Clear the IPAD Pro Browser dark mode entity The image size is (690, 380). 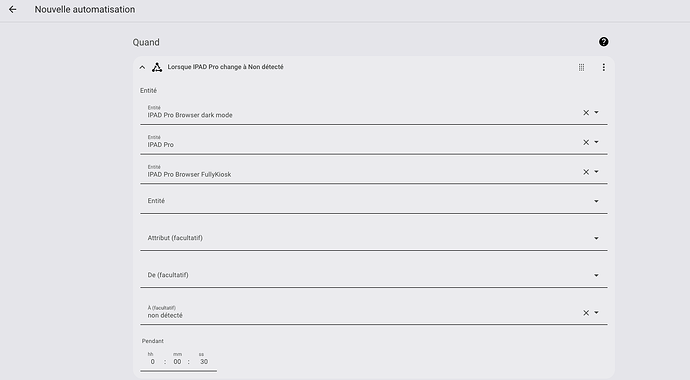[x=586, y=113]
